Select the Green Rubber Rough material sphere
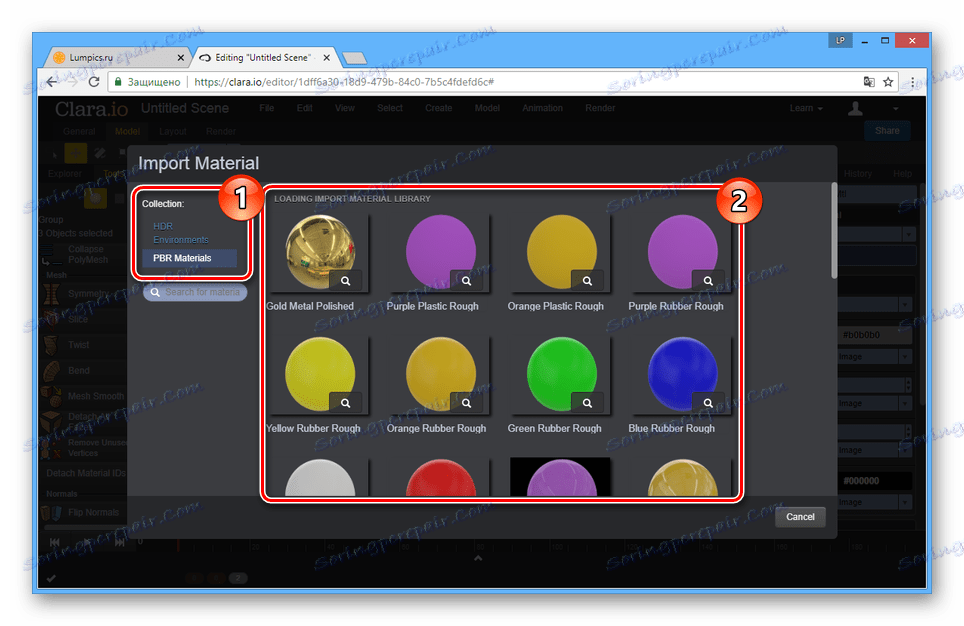This screenshot has width=964, height=626. [x=562, y=373]
